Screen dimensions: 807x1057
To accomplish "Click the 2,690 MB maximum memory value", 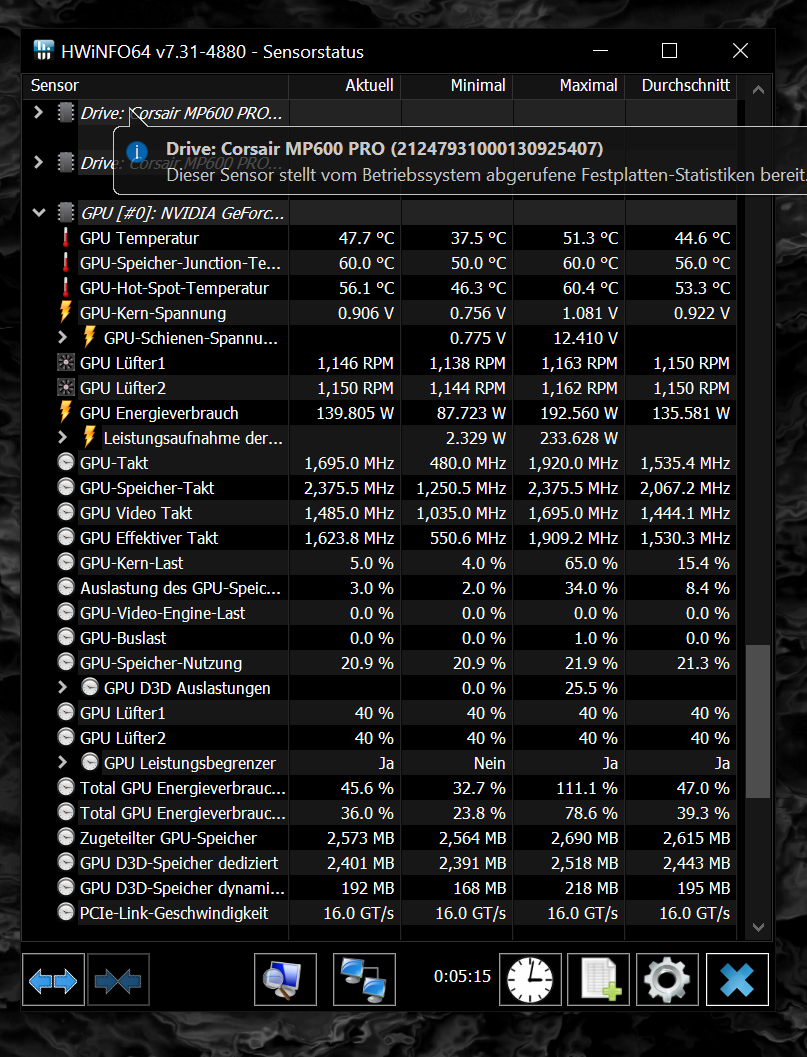I will (585, 838).
